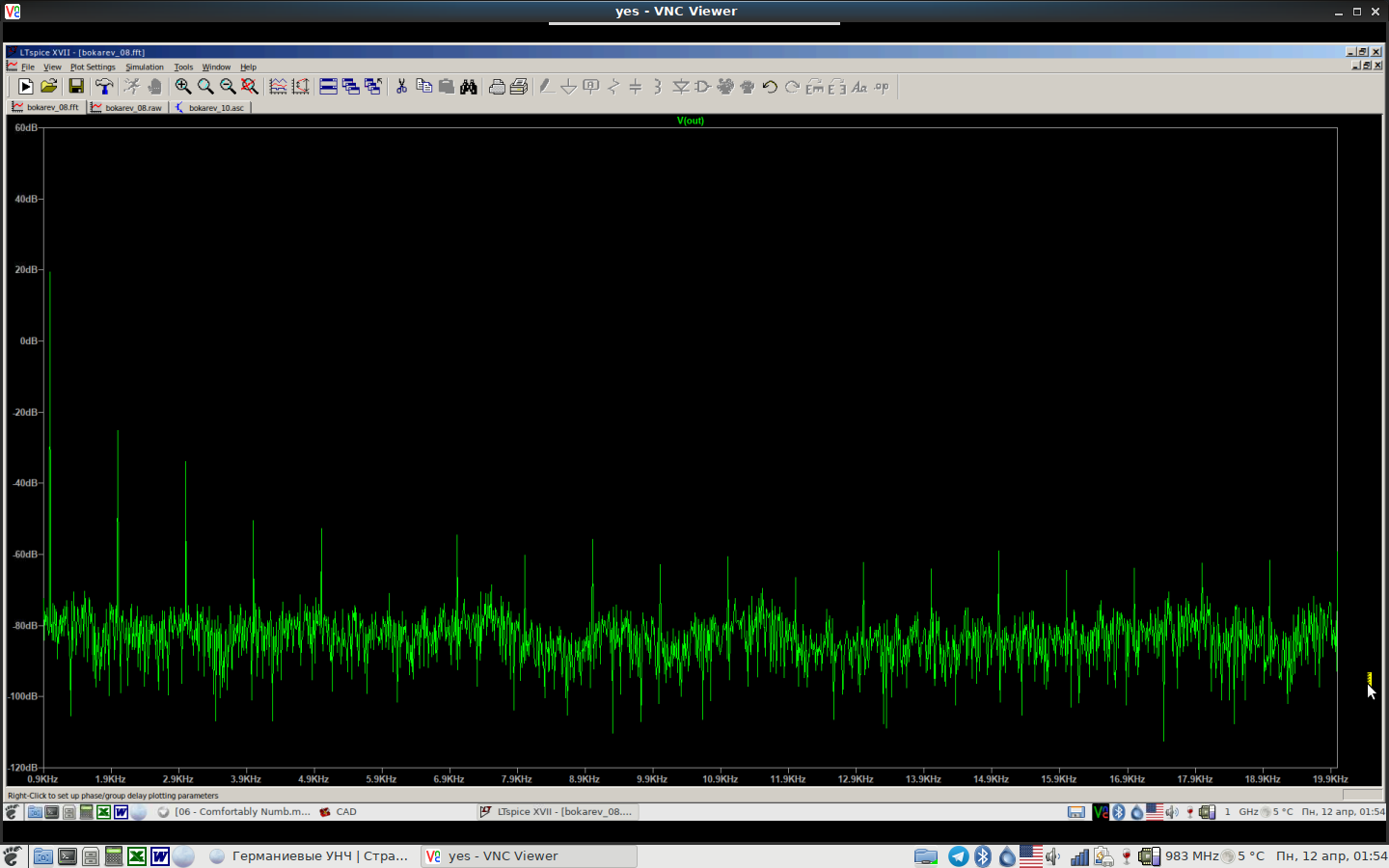Tile windows using the tile icon
Viewport: 1389px width, 868px height.
[328, 87]
